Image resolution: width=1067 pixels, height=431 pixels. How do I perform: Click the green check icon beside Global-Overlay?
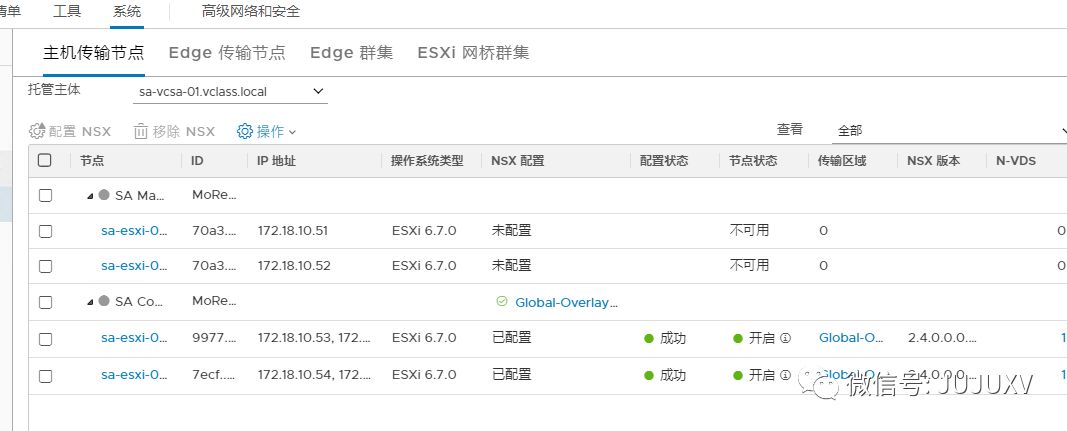click(502, 302)
